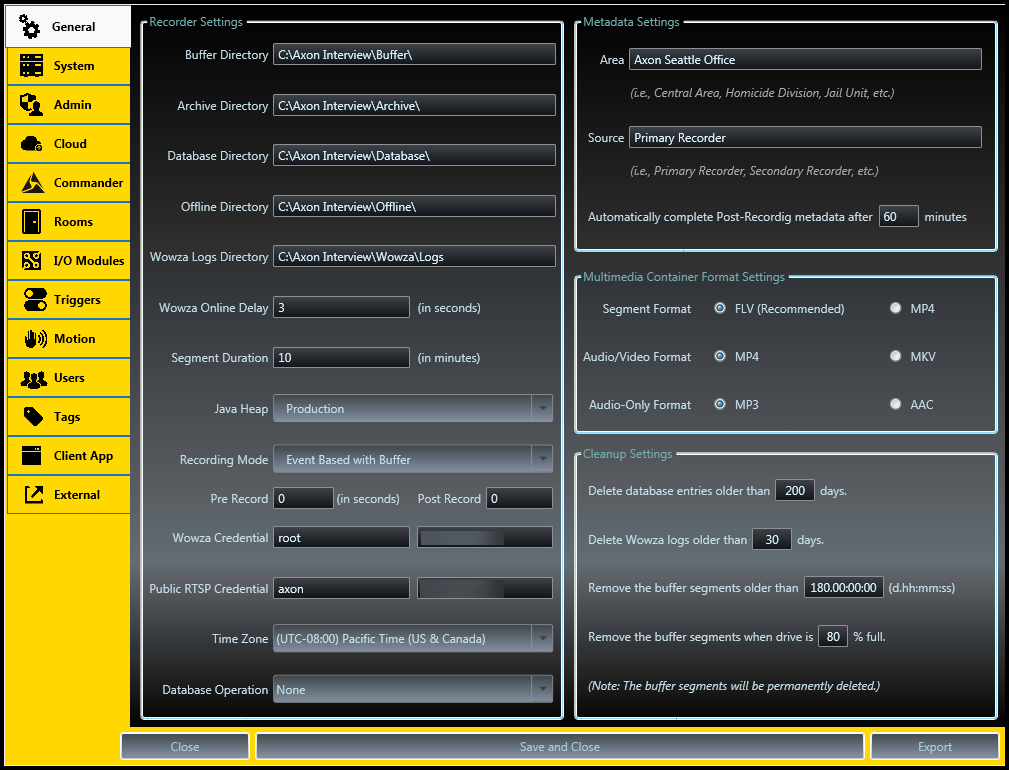The height and width of the screenshot is (770, 1009).
Task: Choose MKV as Audio/Video Format
Action: (x=896, y=357)
